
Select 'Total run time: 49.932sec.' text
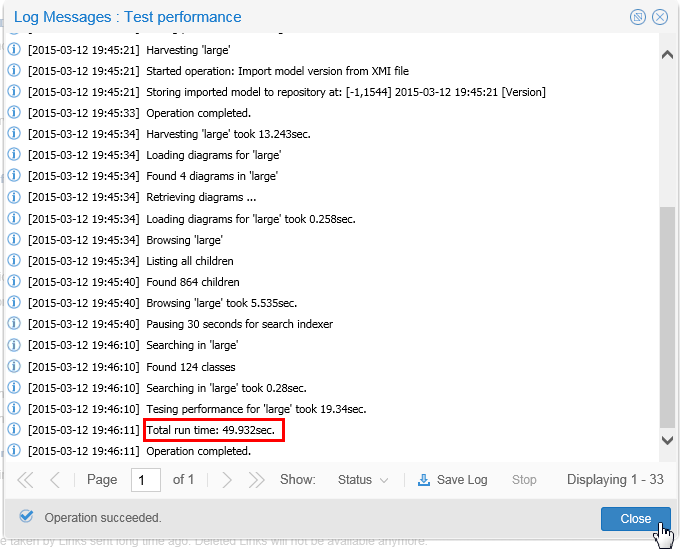(x=210, y=430)
